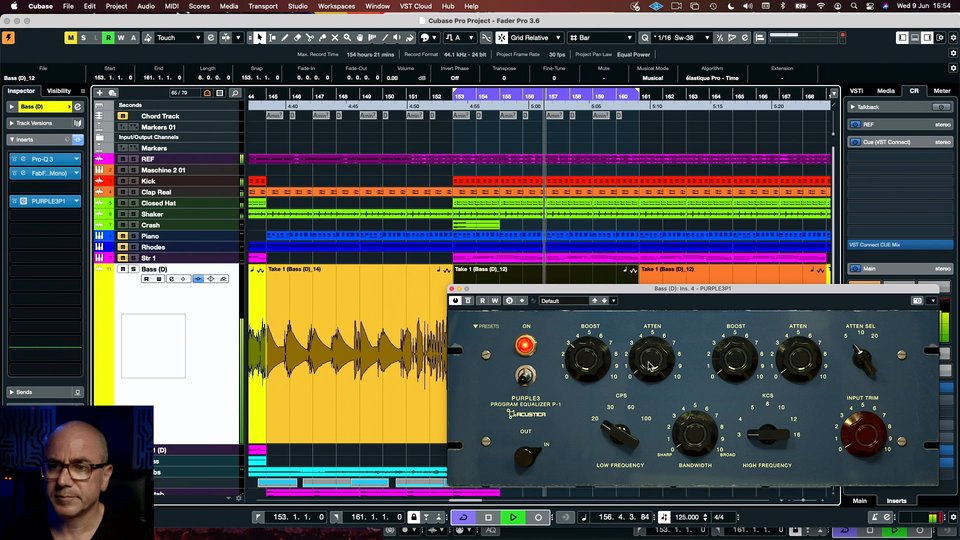The height and width of the screenshot is (540, 960).
Task: Click the low Boost knob on PURPLE3
Action: pyautogui.click(x=587, y=359)
